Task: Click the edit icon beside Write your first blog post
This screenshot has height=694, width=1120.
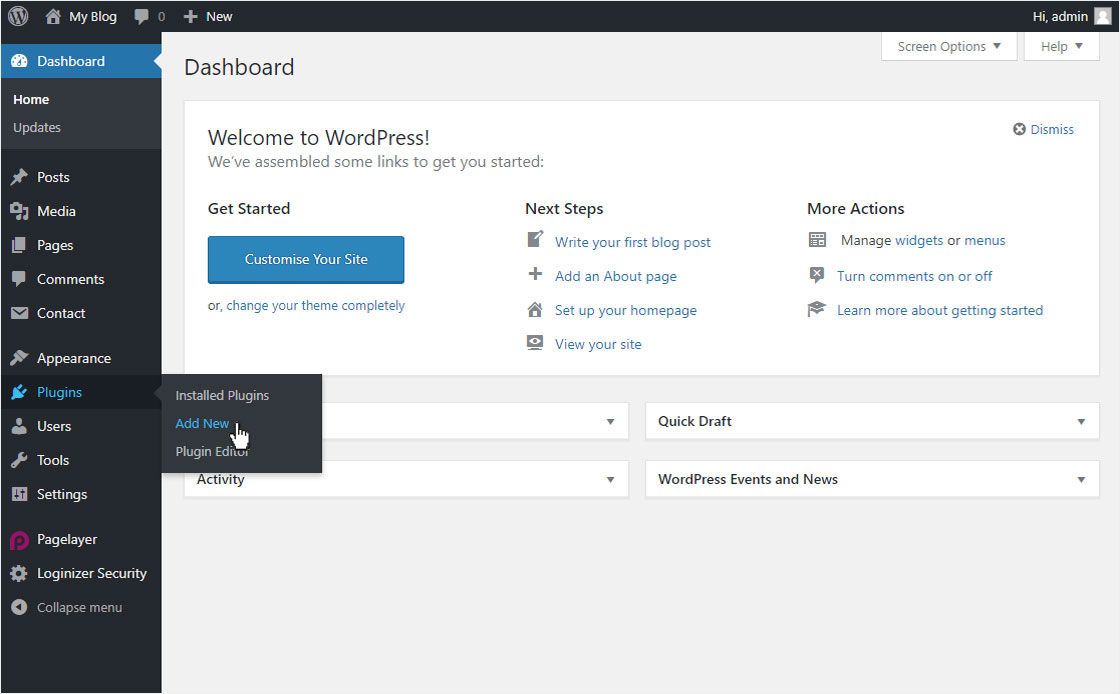Action: (535, 239)
